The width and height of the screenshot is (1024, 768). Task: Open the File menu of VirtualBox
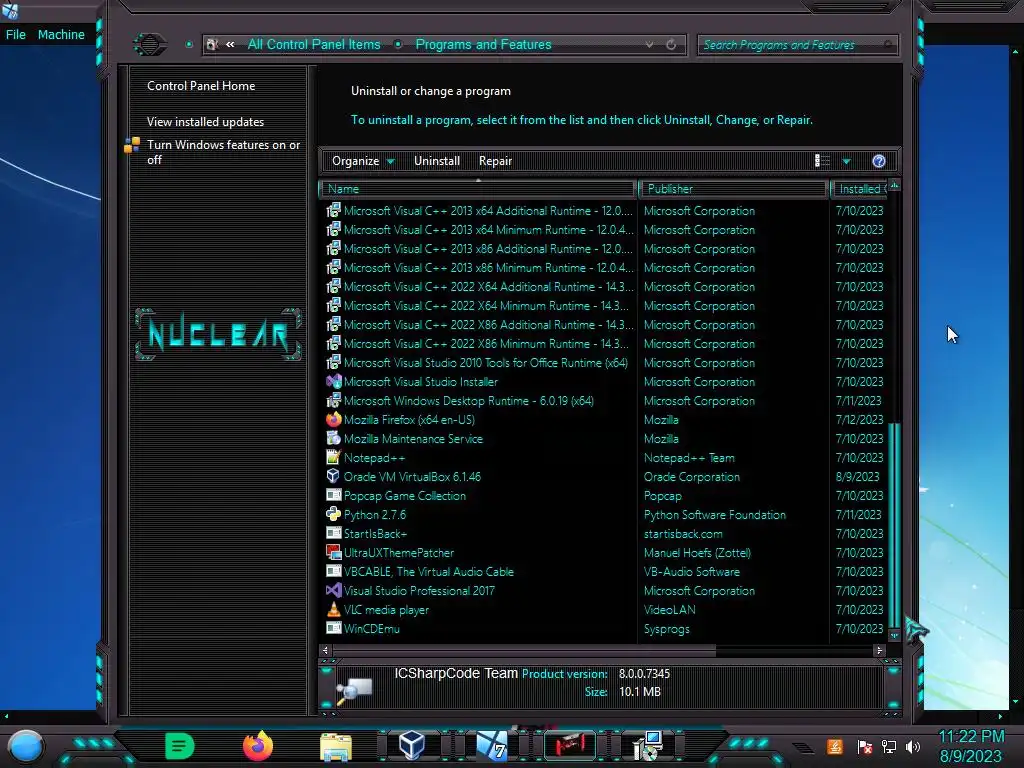(16, 35)
